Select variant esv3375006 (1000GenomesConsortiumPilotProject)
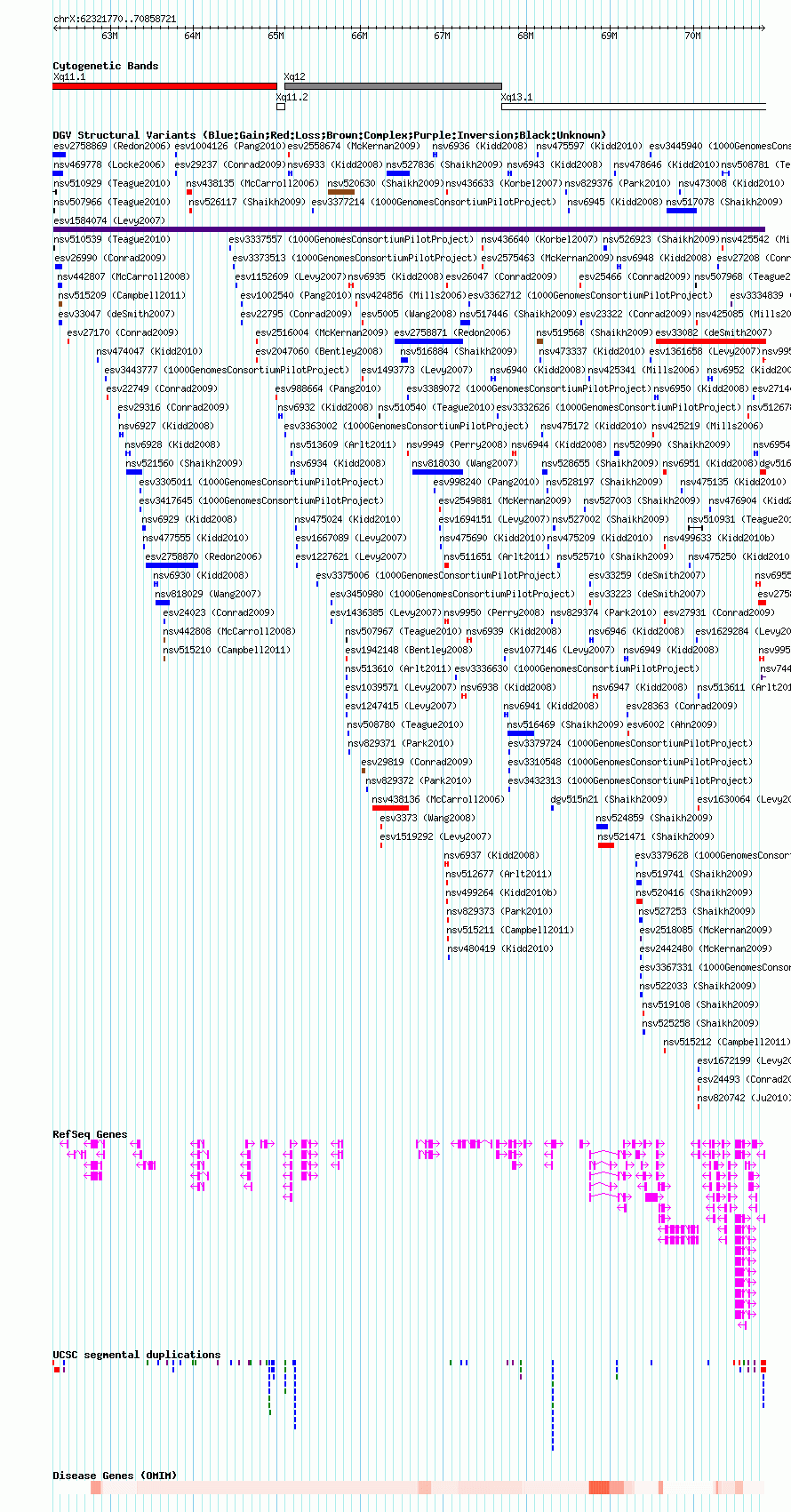This screenshot has height=1512, width=791. click(438, 575)
